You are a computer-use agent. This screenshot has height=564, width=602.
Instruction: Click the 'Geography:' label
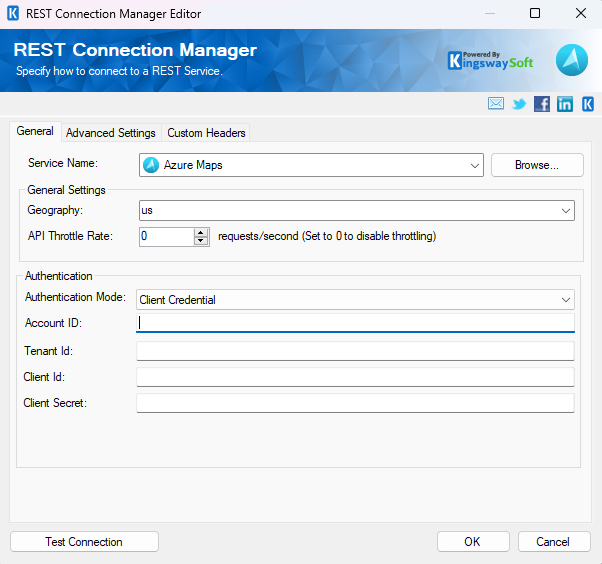(x=55, y=210)
